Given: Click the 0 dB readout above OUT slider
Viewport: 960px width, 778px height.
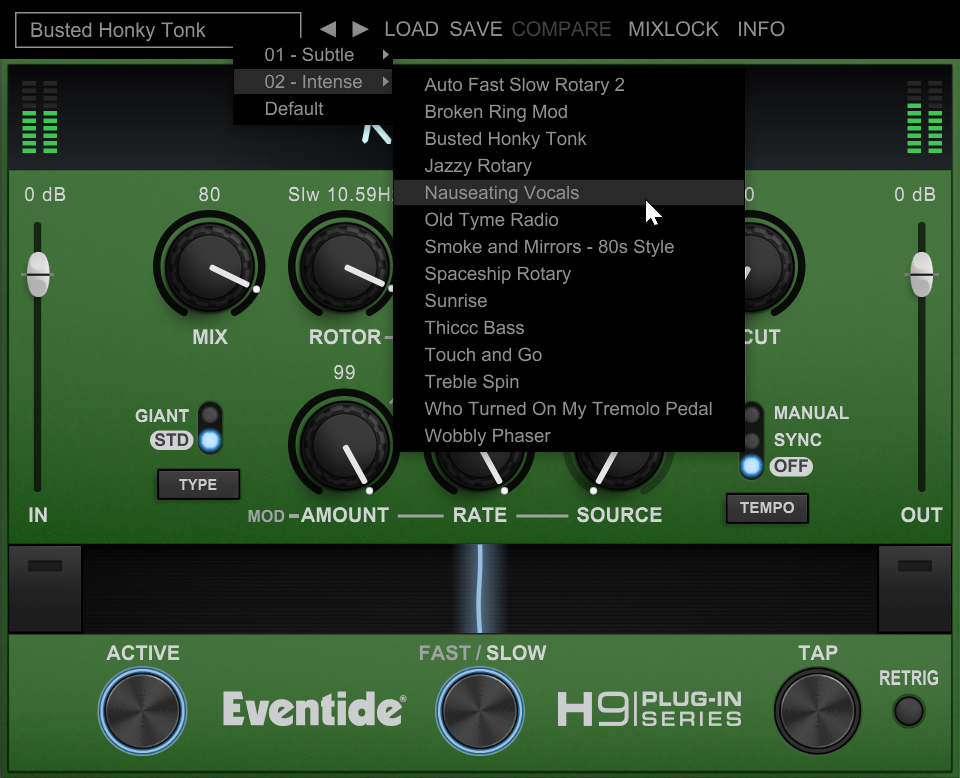Looking at the screenshot, I should pos(915,195).
